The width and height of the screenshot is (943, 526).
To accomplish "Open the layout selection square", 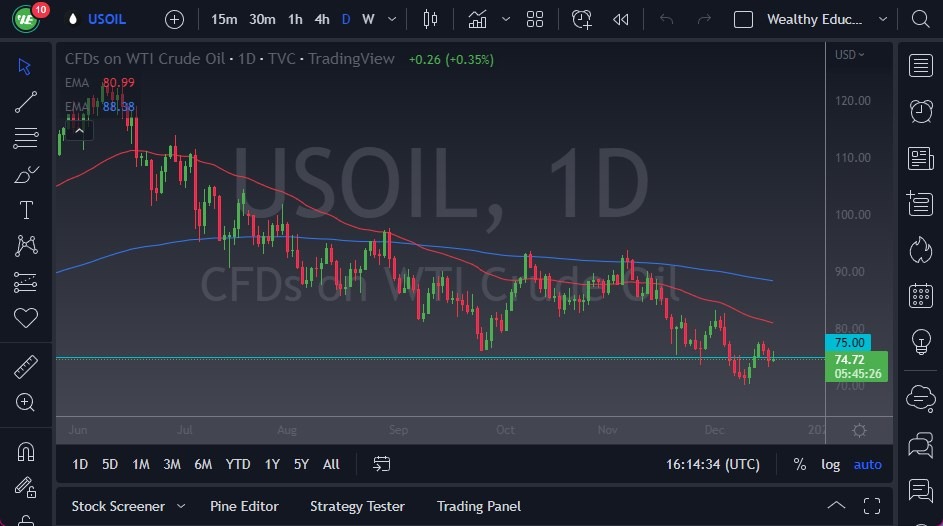I will [x=743, y=20].
